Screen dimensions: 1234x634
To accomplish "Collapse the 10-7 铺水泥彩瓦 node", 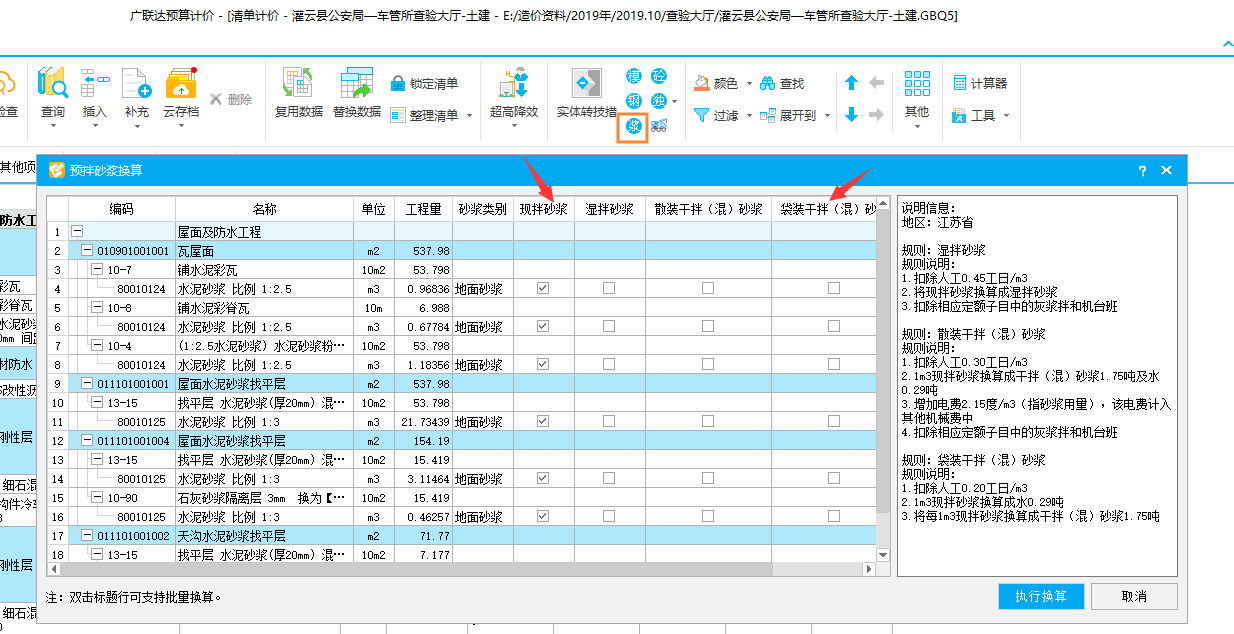I will [97, 269].
